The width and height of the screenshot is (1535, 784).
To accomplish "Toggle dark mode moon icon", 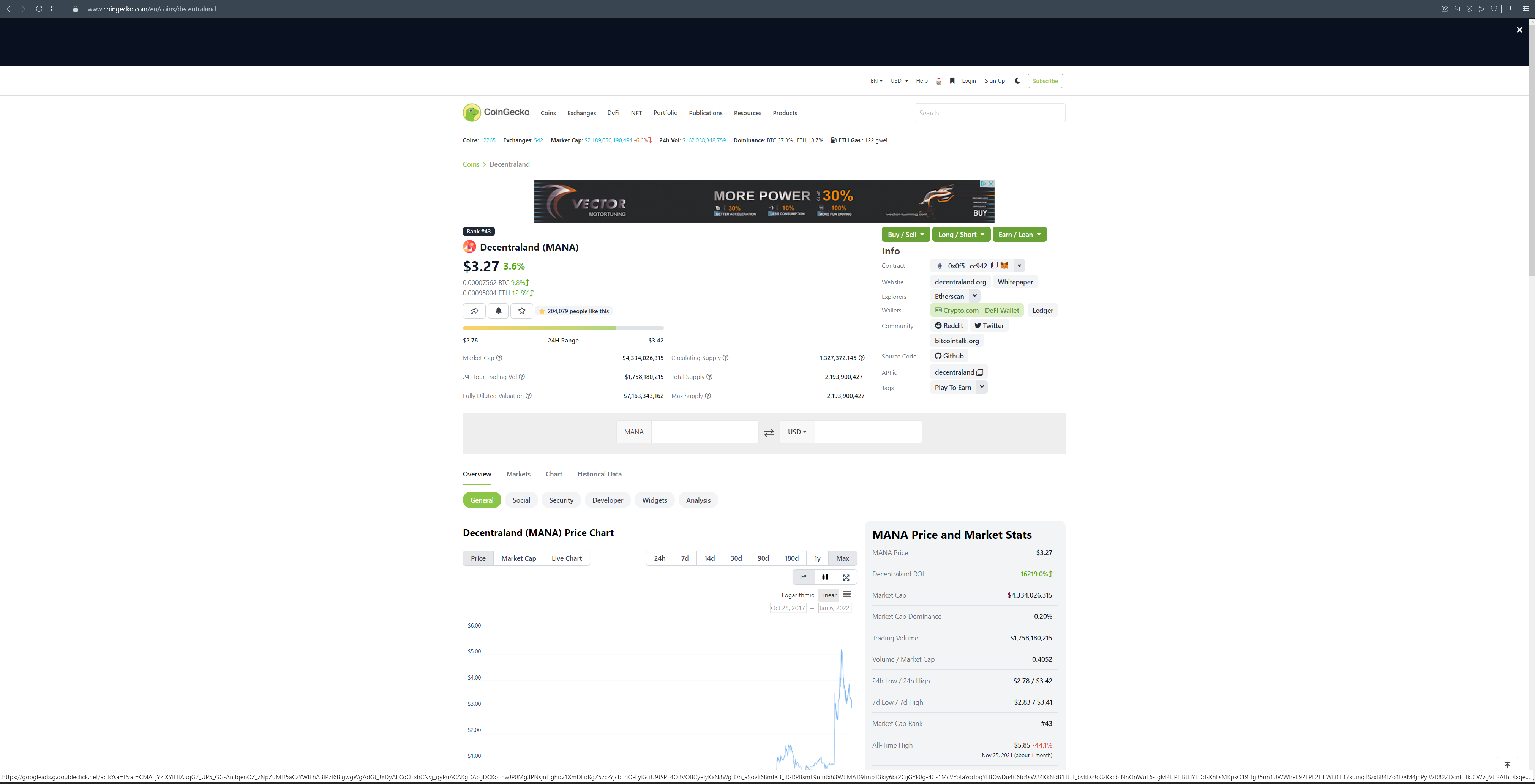I will coord(1017,80).
